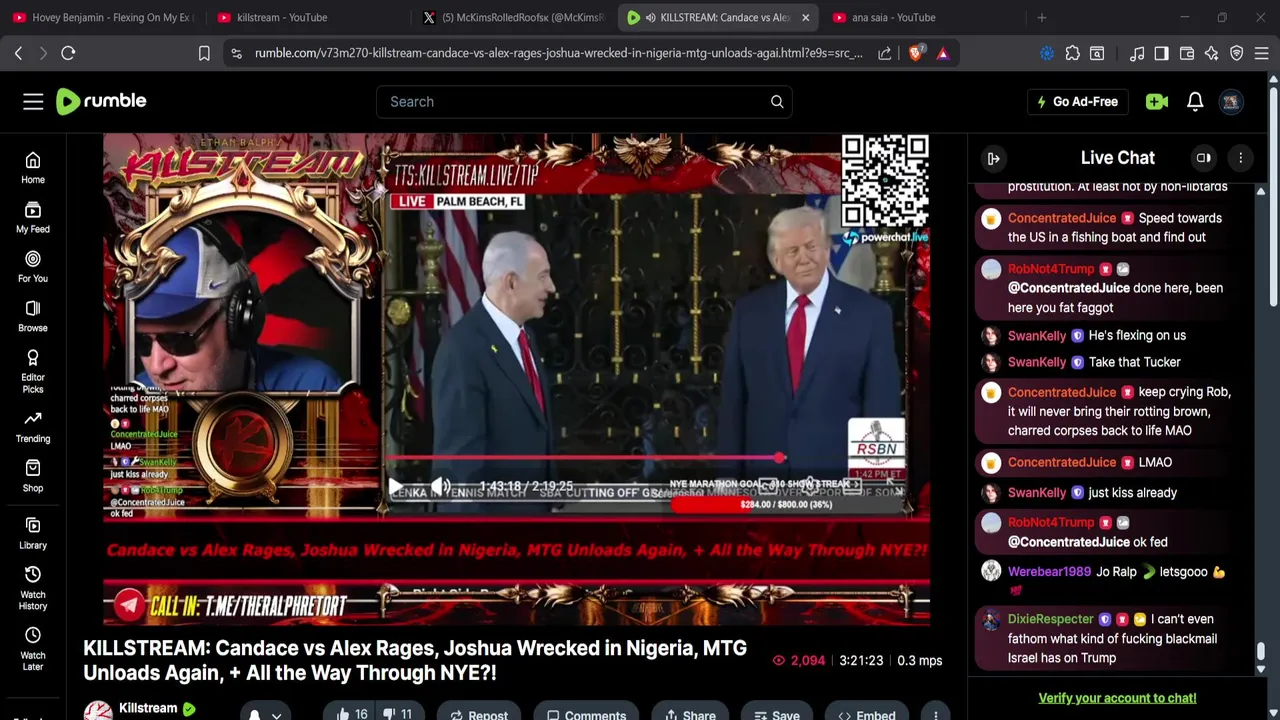Open the browser main menu
This screenshot has width=1280, height=720.
tap(1261, 53)
